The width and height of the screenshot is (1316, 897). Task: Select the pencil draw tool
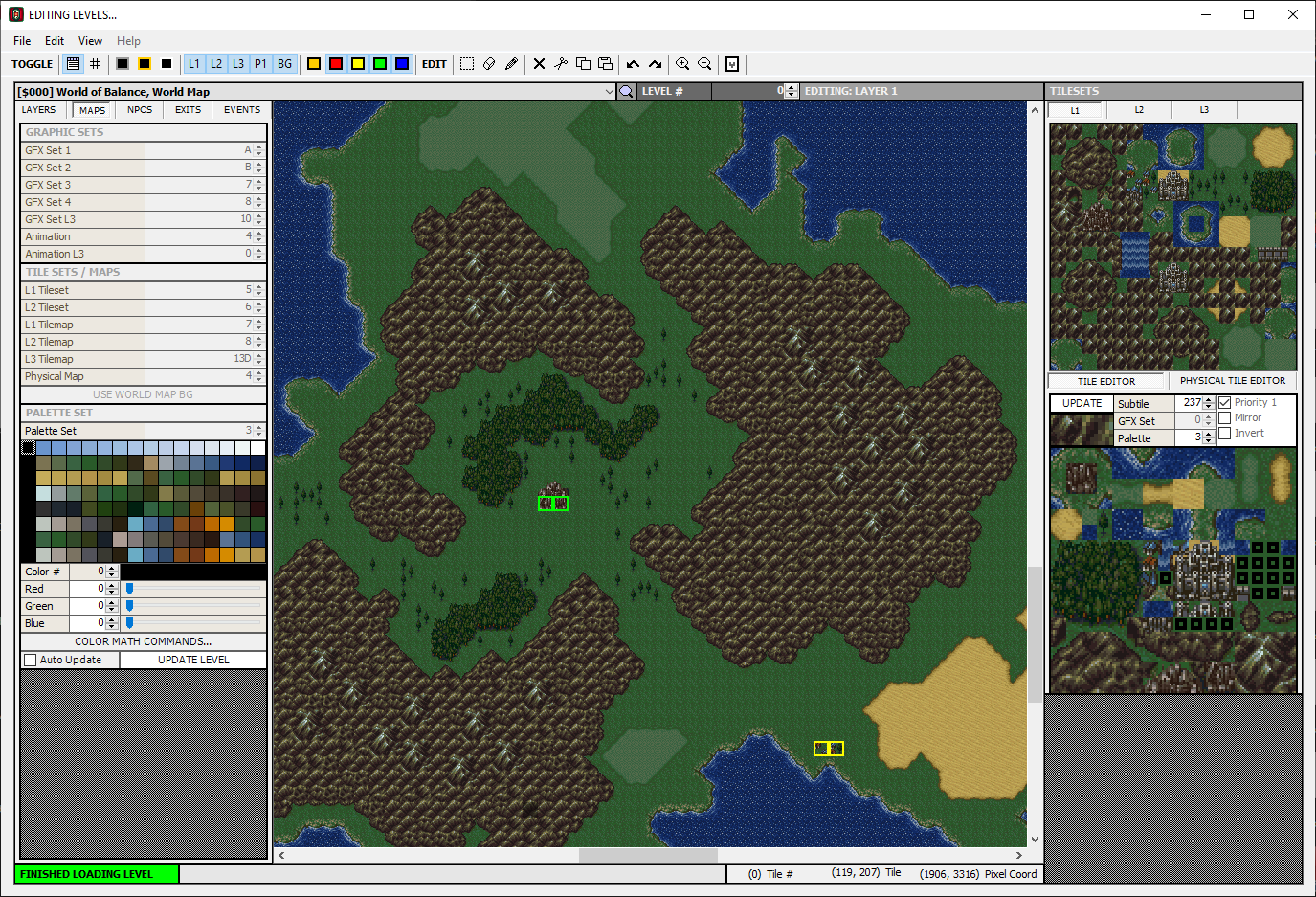pos(511,64)
